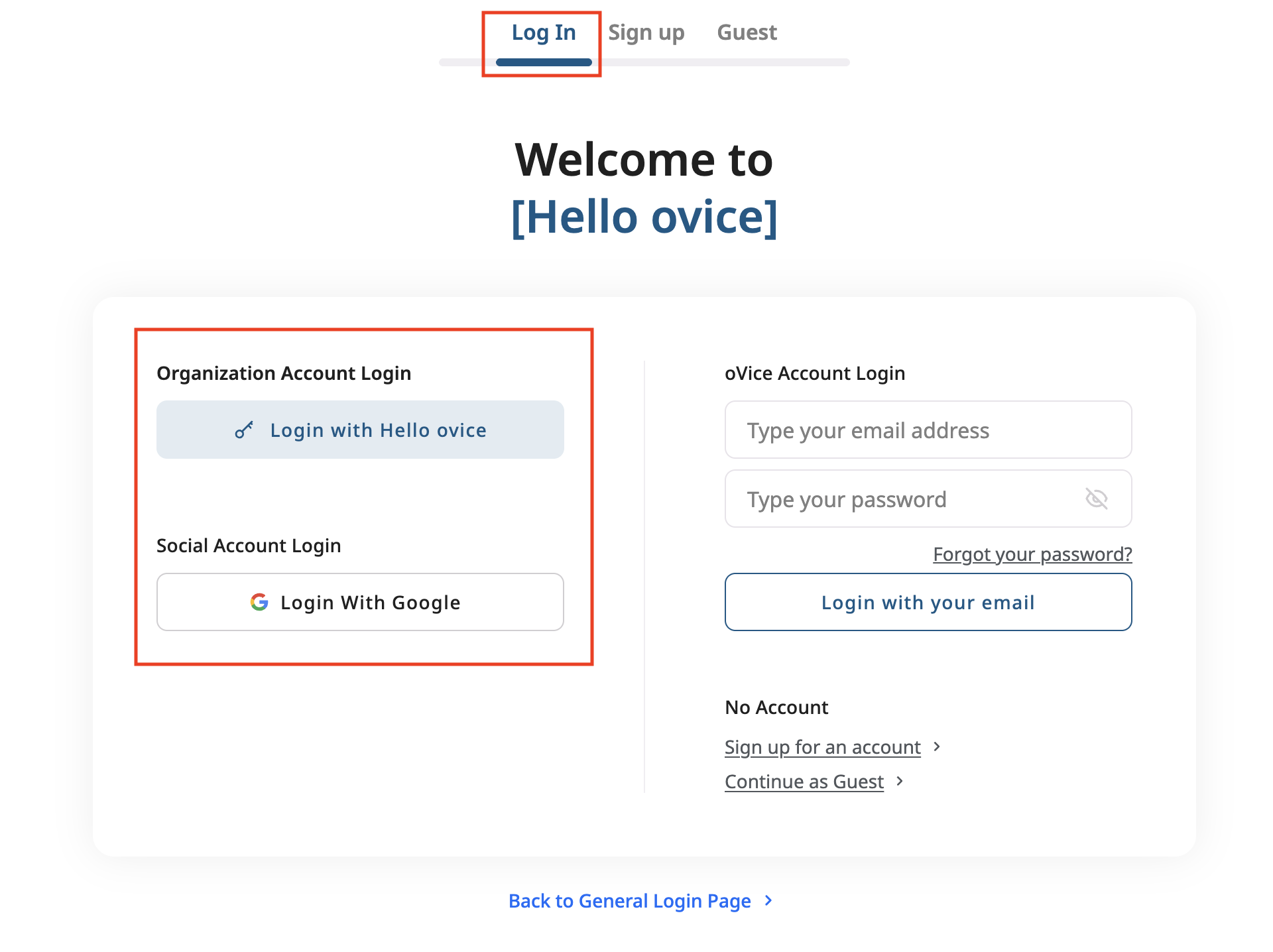Open Sign up for an account link
This screenshot has width=1273, height=952.
click(823, 747)
